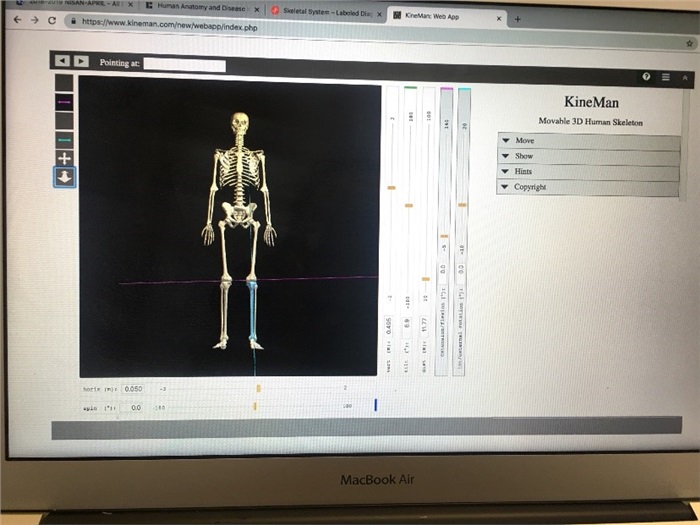The width and height of the screenshot is (700, 525).
Task: Open the hamburger menu icon in KineMan
Action: pos(666,77)
